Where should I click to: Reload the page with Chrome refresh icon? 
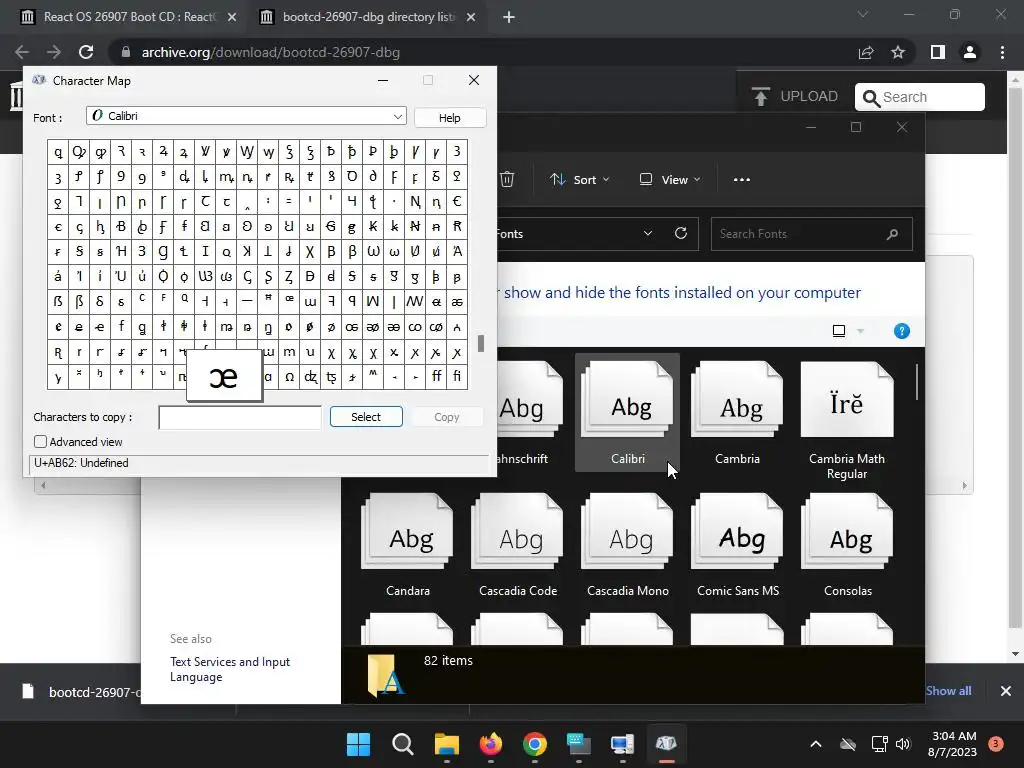coord(86,52)
